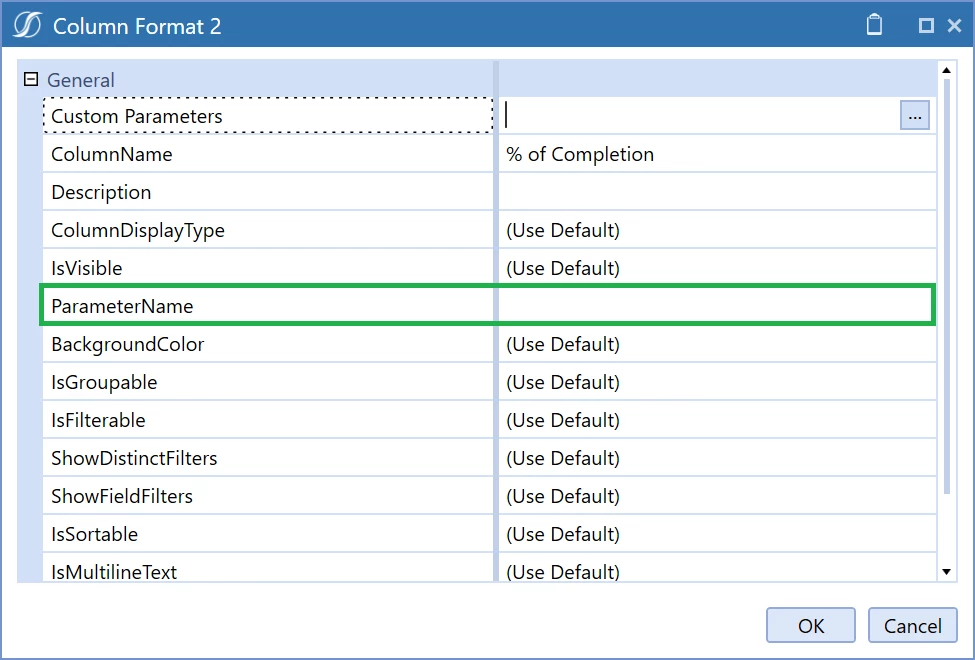Select the IsSortable property row
The width and height of the screenshot is (975, 660).
coord(489,534)
